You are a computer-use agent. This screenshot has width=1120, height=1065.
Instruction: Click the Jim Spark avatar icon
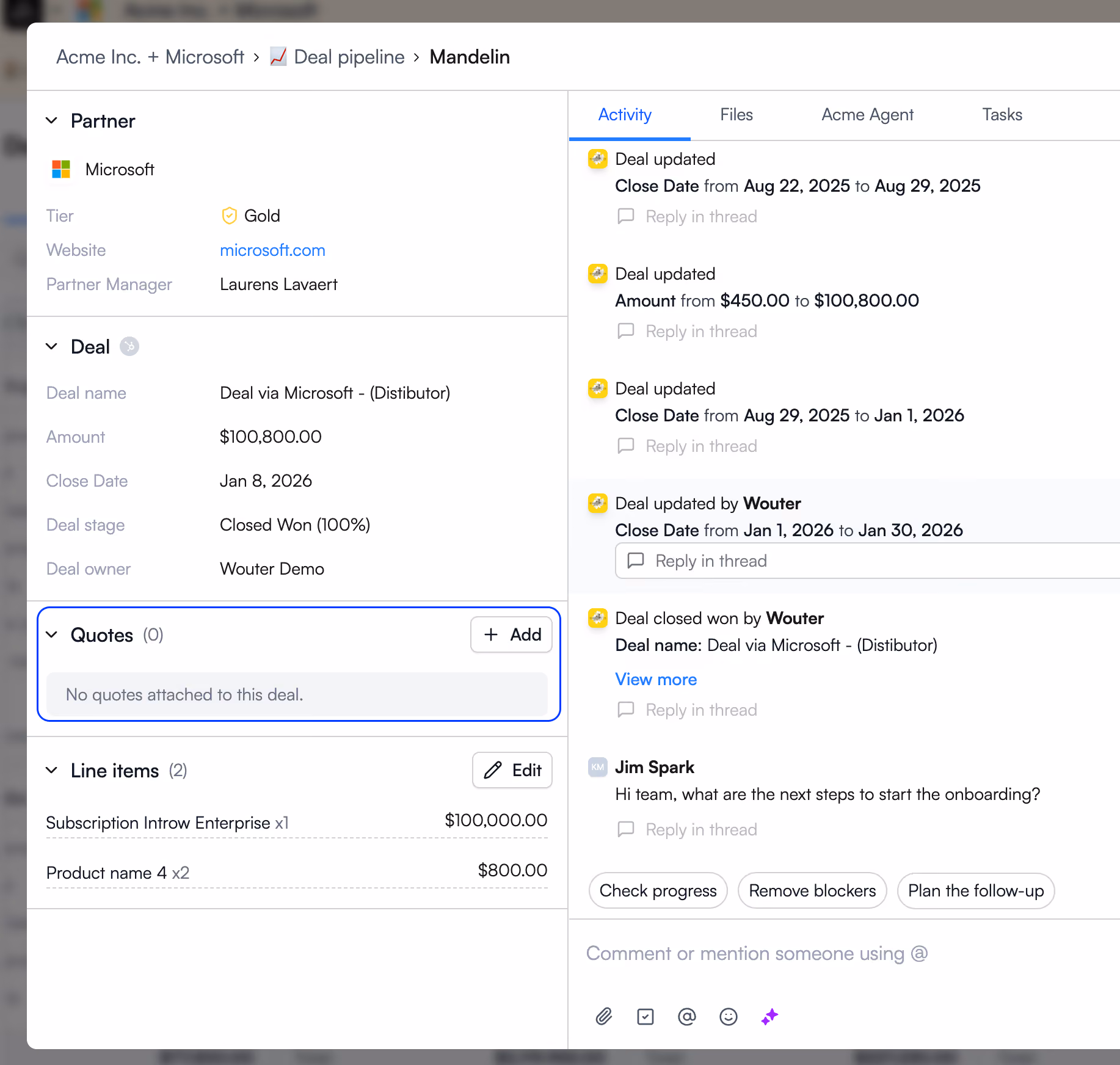pos(598,767)
